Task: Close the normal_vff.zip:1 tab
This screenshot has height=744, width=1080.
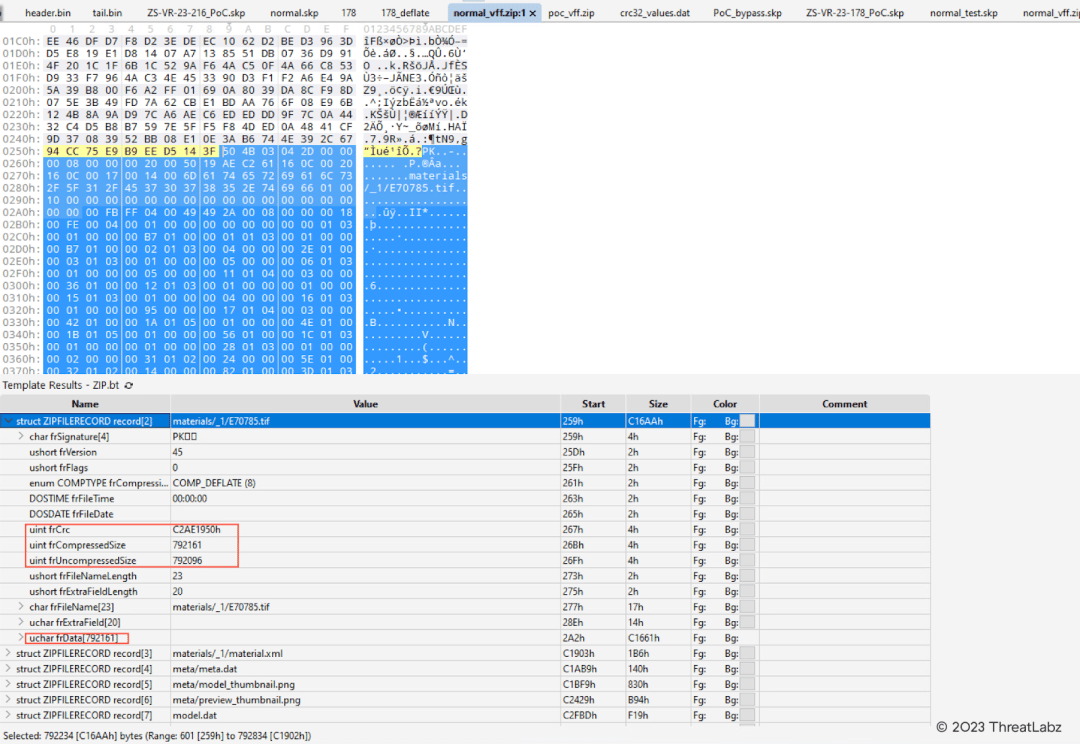Action: click(531, 13)
